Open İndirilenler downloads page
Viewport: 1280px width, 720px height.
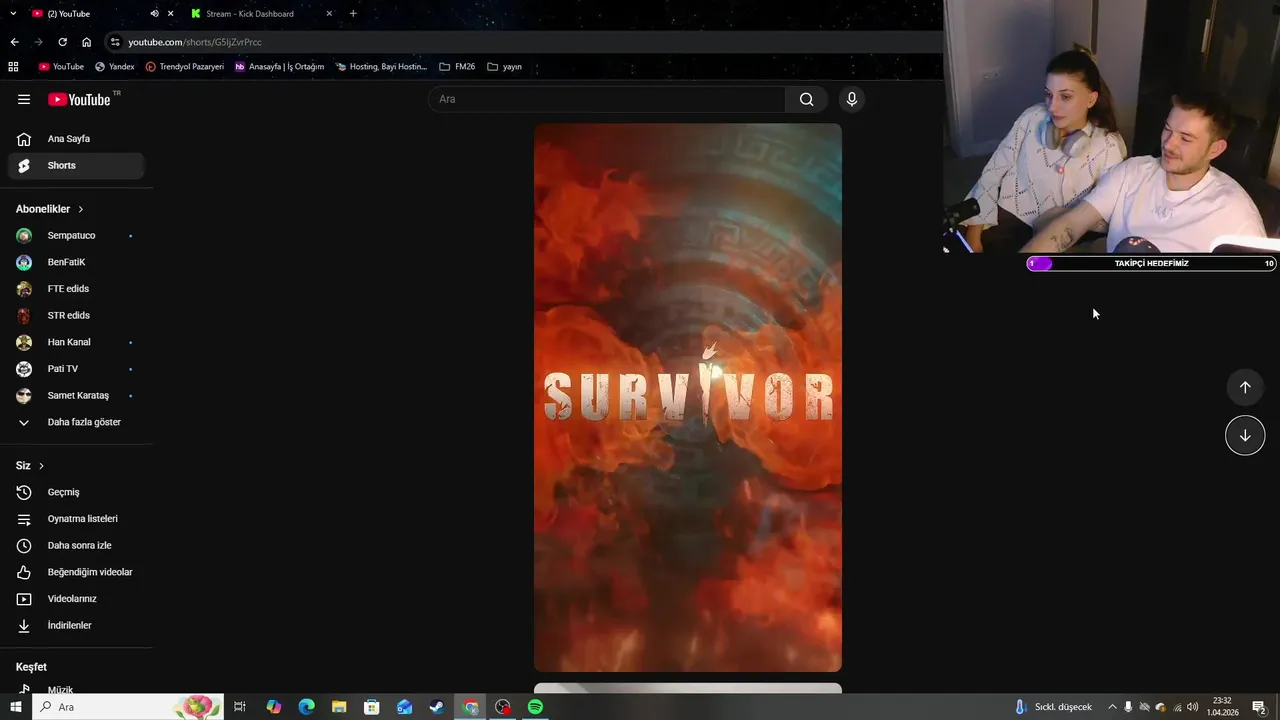click(76, 625)
